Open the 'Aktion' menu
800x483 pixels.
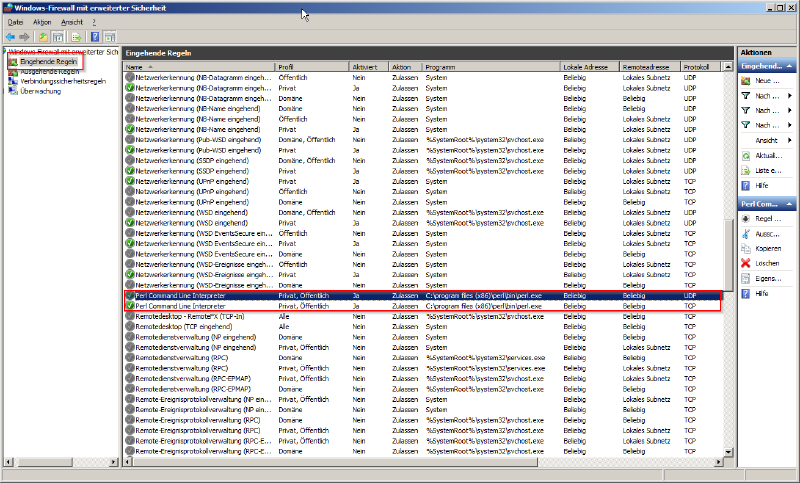click(x=42, y=21)
